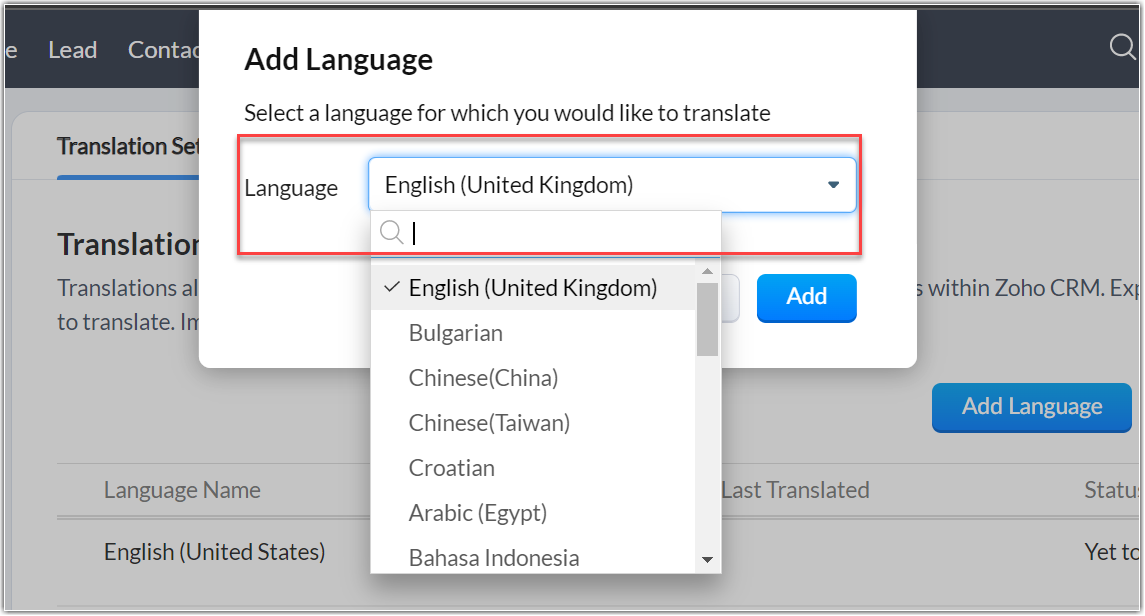The image size is (1145, 616).
Task: Pick Chinese(Taiwan) from the list
Action: 489,423
